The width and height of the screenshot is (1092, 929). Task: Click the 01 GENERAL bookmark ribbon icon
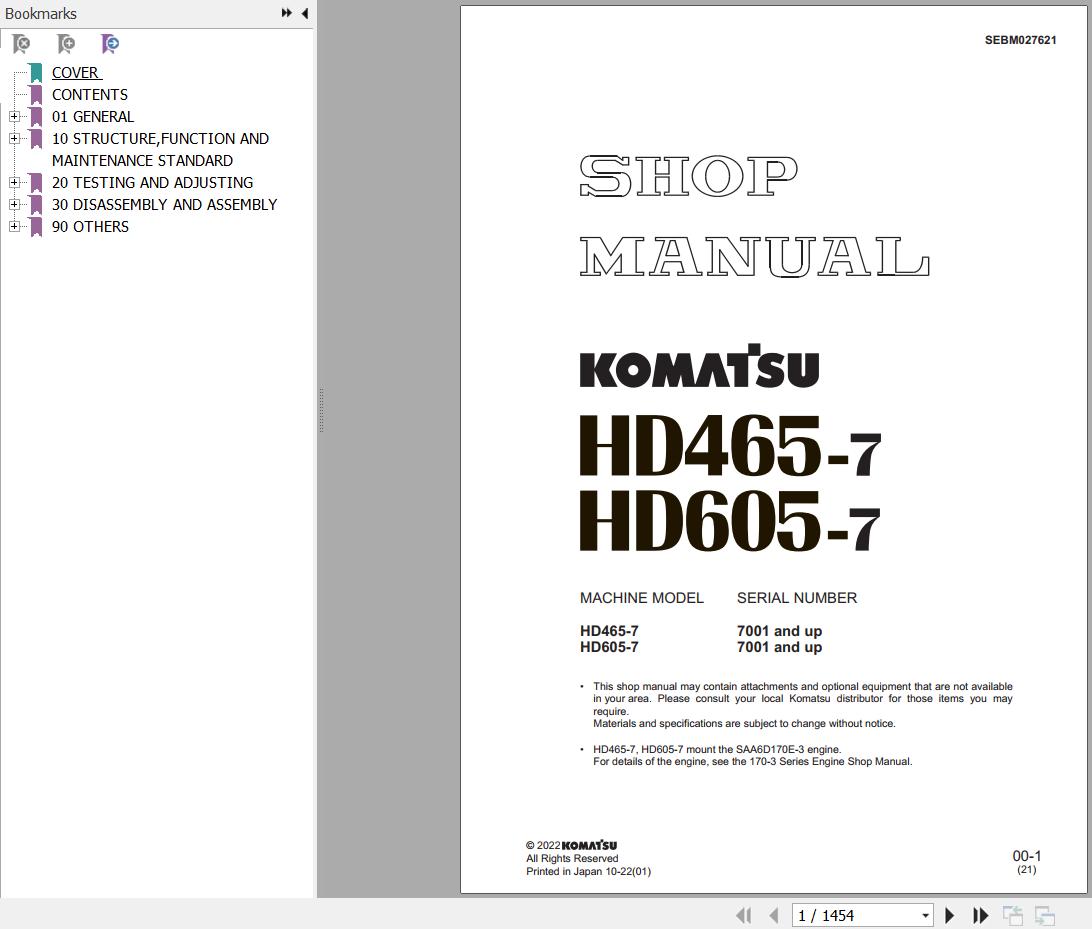pyautogui.click(x=36, y=117)
